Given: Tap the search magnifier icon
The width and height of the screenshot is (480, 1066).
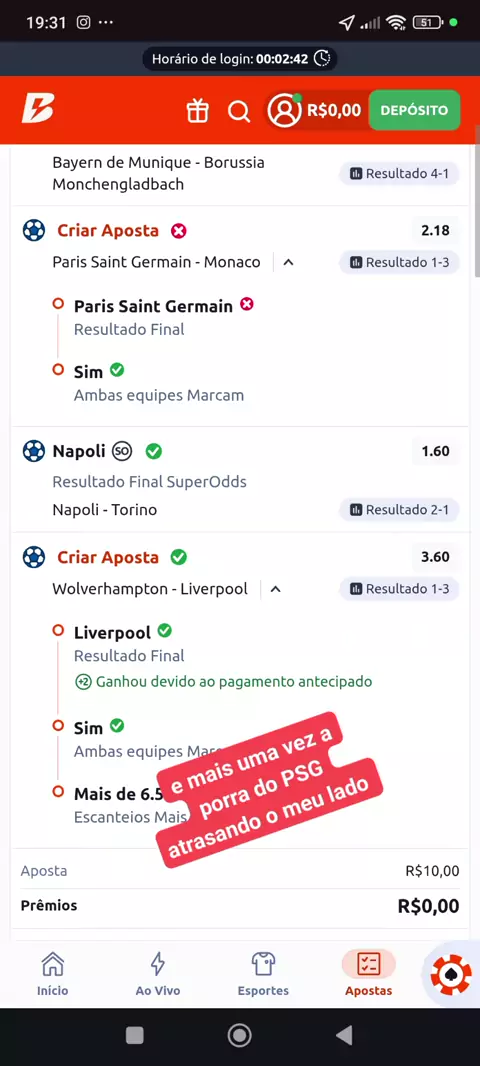Looking at the screenshot, I should [x=239, y=110].
